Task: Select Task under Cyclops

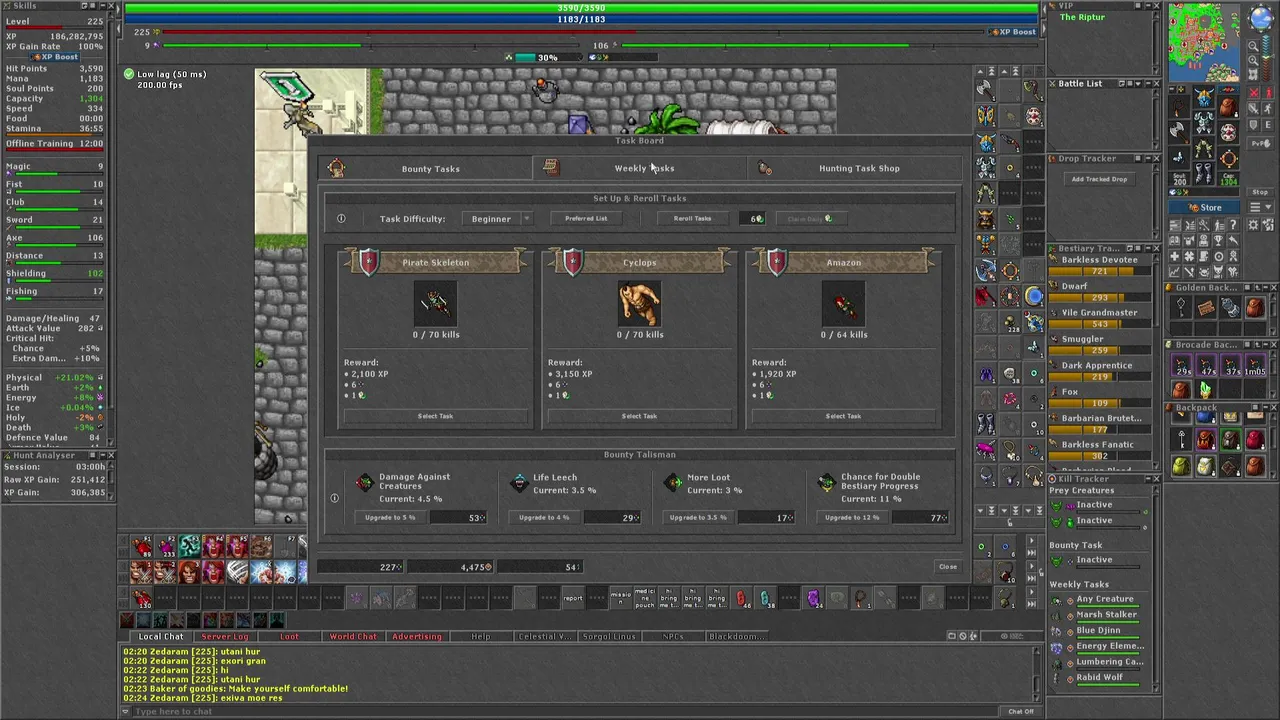Action: (x=639, y=416)
